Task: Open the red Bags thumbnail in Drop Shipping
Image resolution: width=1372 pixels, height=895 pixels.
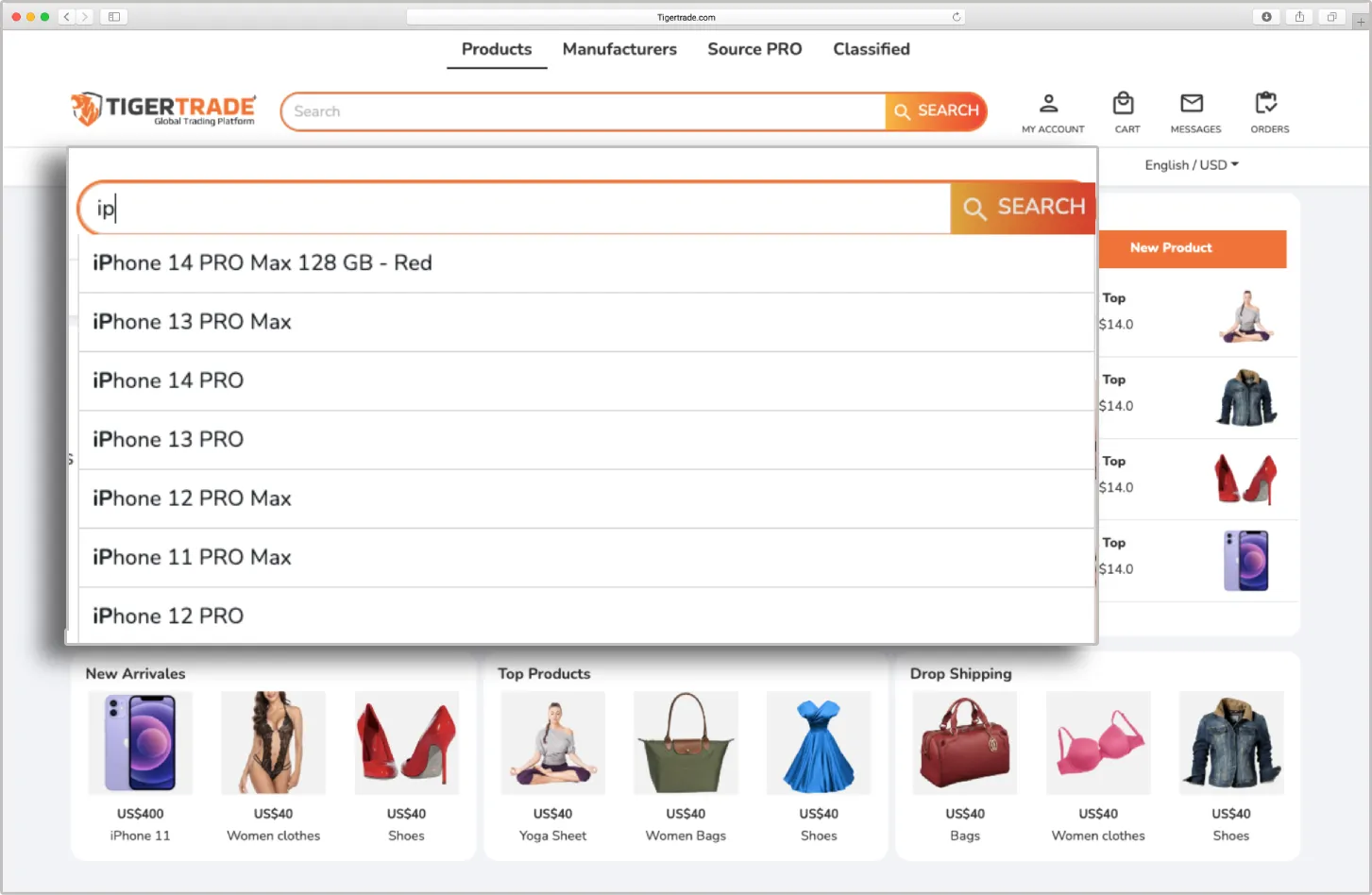Action: point(965,742)
